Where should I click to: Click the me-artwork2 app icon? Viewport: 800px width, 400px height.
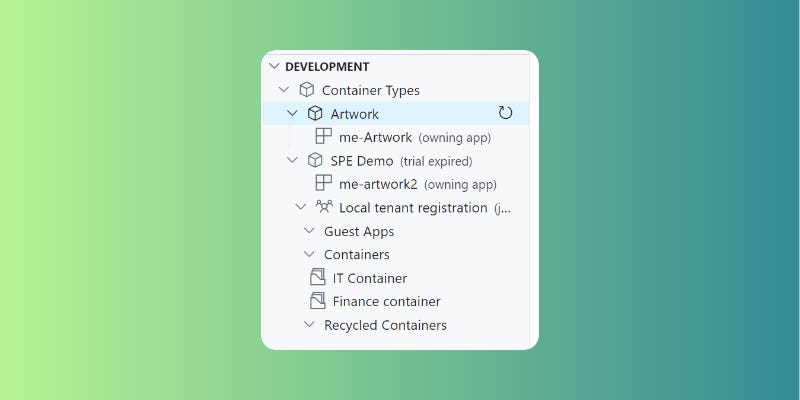(x=323, y=183)
